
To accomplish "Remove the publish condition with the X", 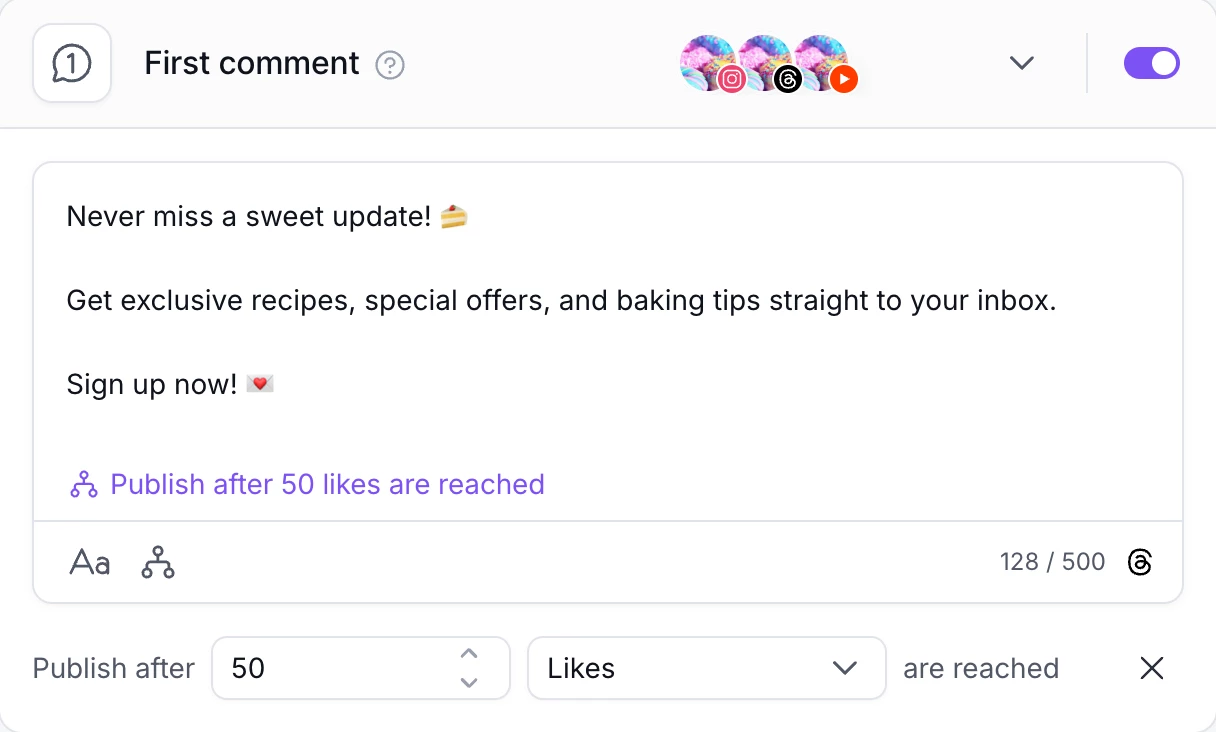I will point(1151,668).
